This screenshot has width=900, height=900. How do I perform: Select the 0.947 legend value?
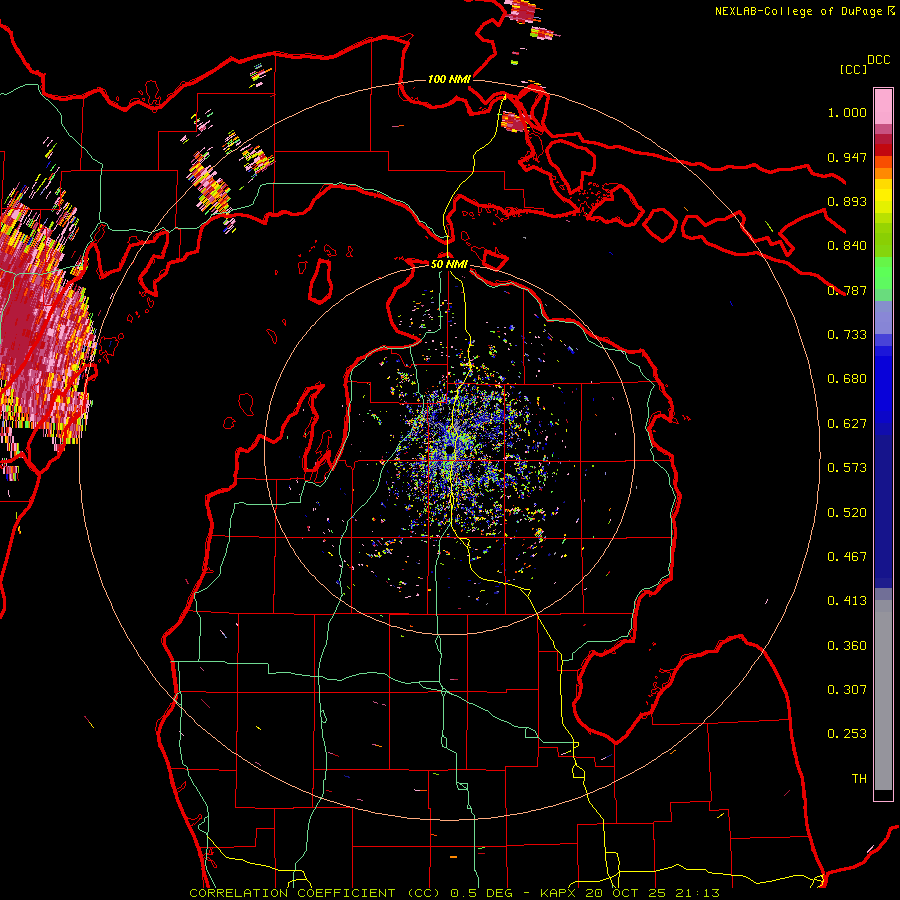(847, 157)
